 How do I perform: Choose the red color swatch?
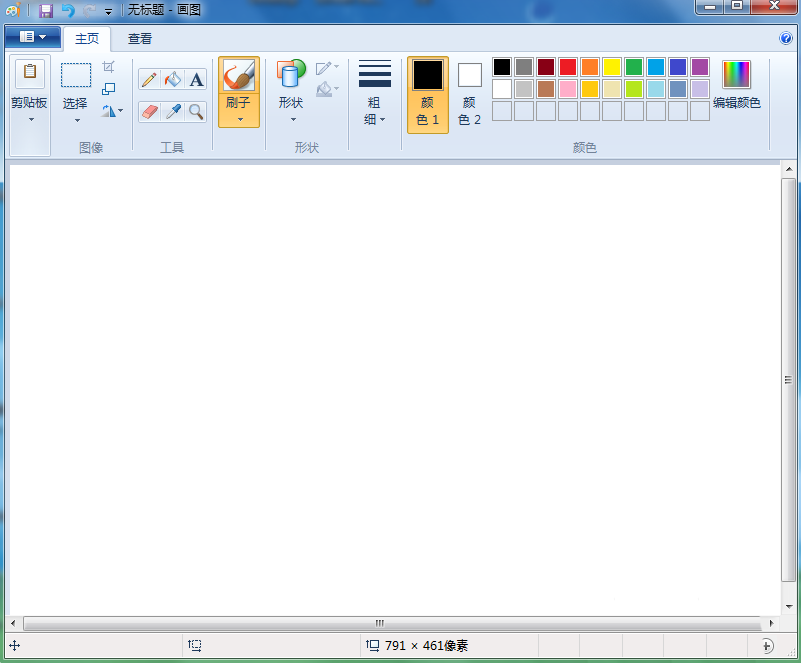click(x=568, y=67)
